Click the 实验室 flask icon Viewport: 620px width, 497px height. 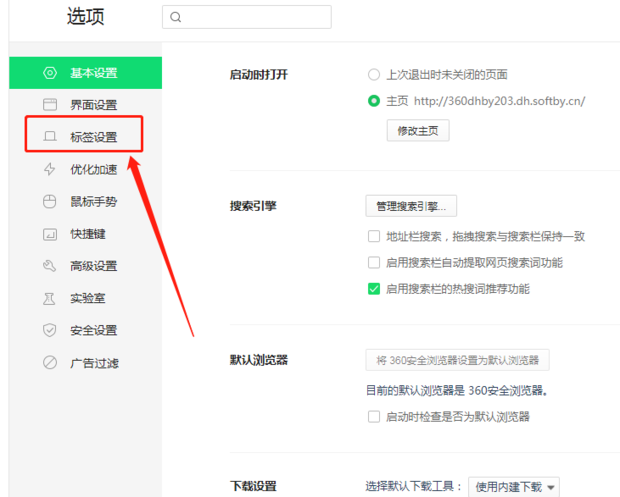(x=49, y=298)
